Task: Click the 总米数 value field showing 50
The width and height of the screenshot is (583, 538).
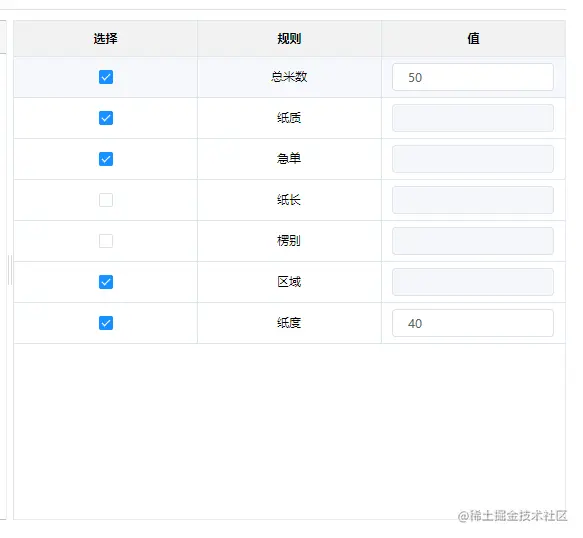Action: (x=473, y=77)
